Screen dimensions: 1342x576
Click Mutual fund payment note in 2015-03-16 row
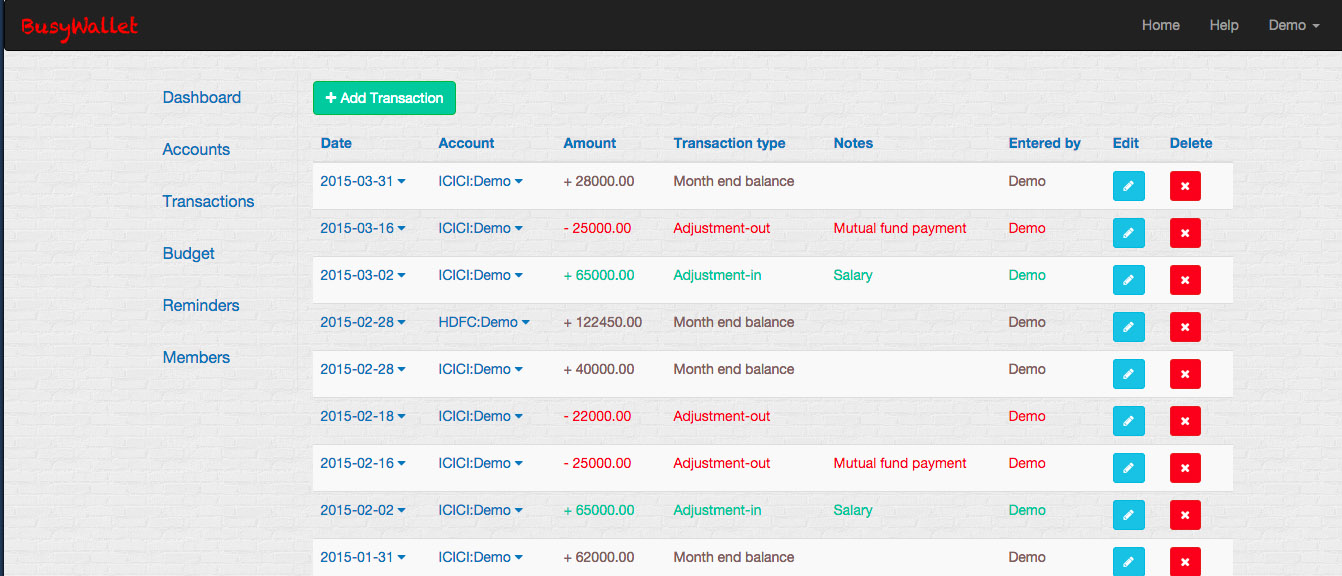click(900, 228)
